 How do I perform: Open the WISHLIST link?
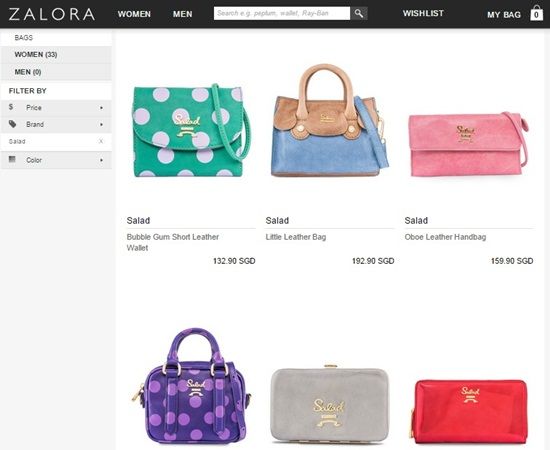click(423, 13)
